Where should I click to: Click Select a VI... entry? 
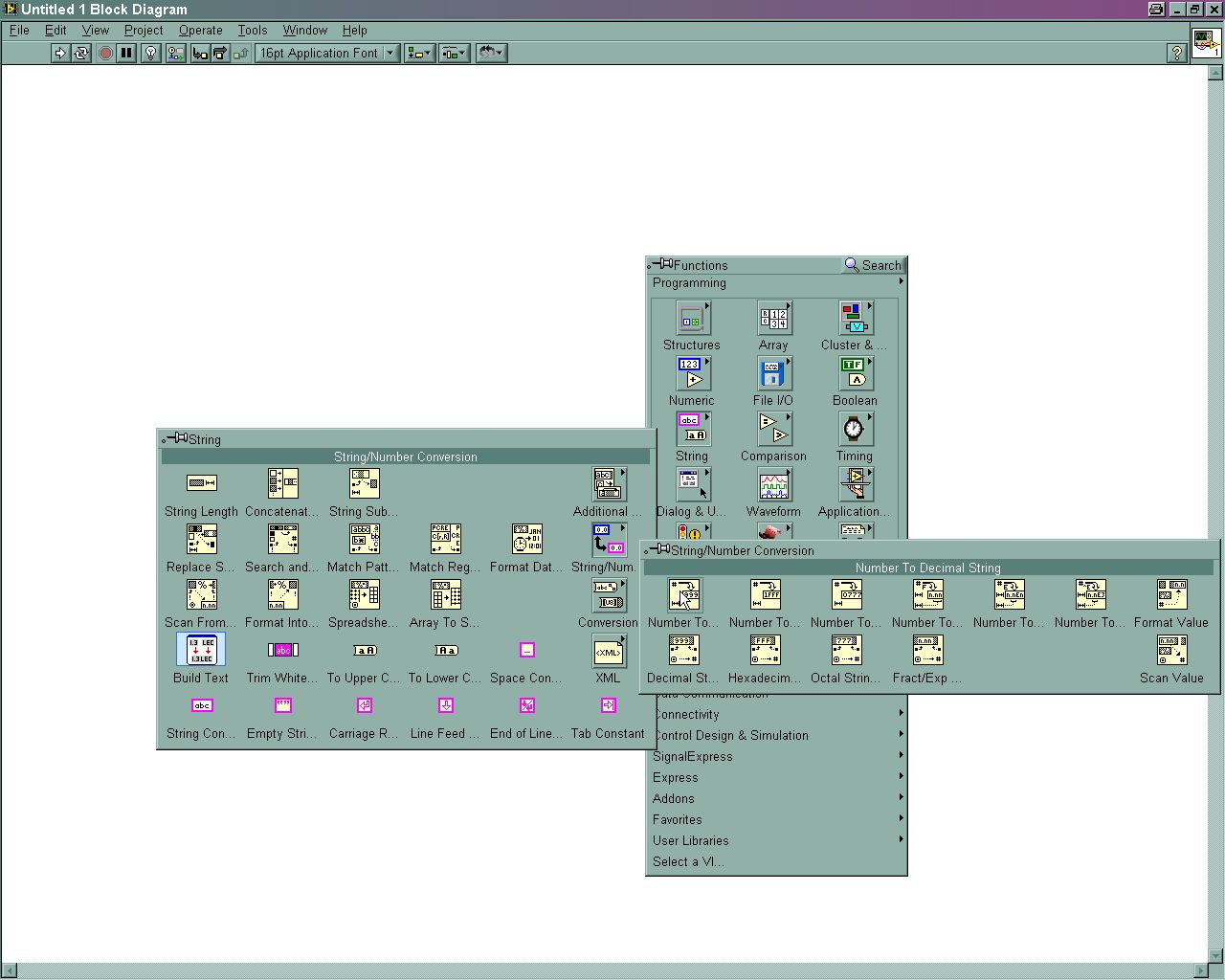tap(688, 861)
